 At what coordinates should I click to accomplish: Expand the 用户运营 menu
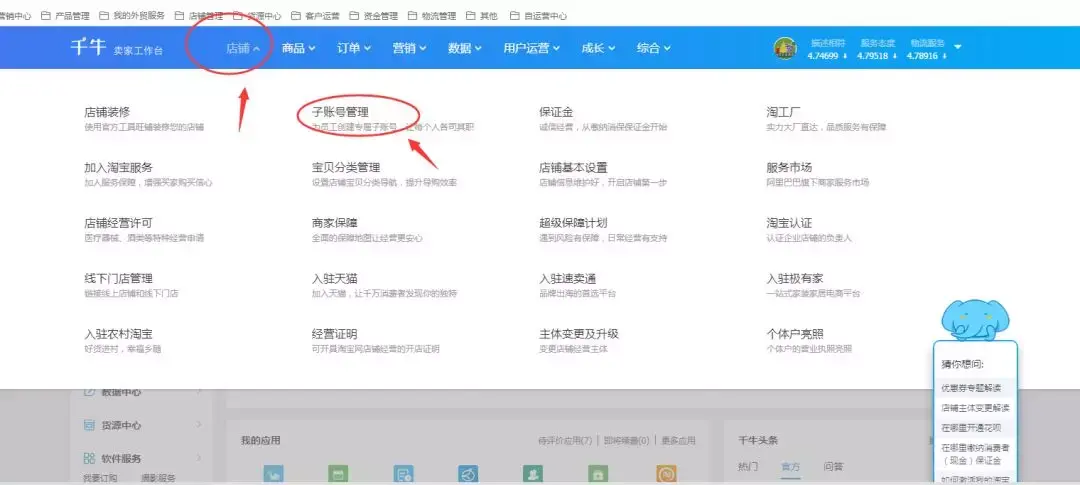(x=532, y=48)
